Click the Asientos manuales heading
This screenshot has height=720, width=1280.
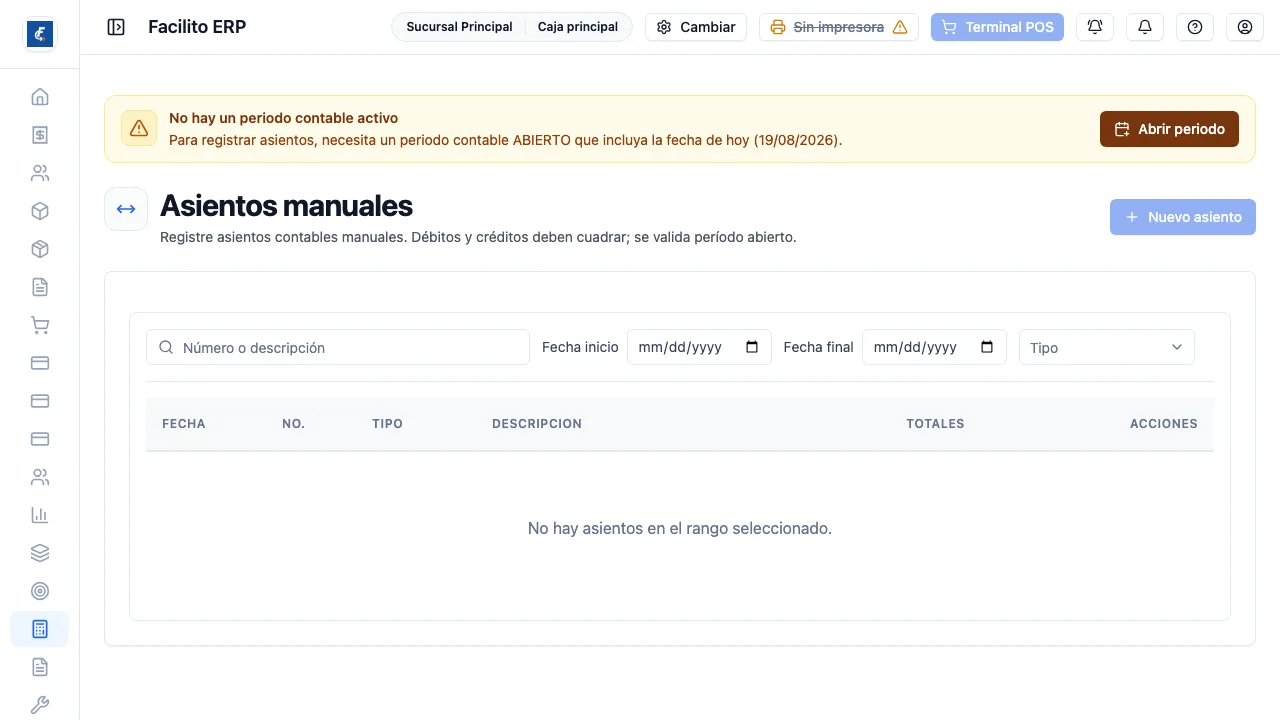pos(286,205)
